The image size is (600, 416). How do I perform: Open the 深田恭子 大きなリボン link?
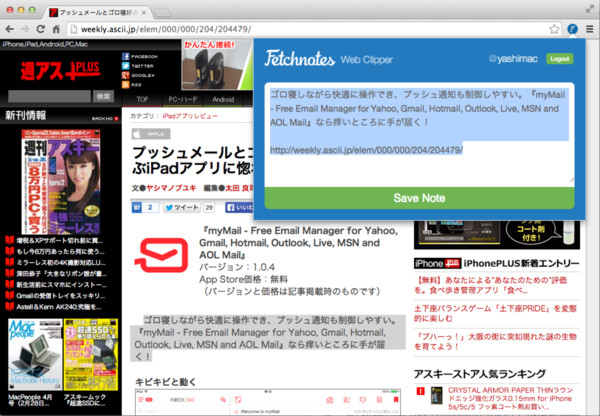coord(61,274)
